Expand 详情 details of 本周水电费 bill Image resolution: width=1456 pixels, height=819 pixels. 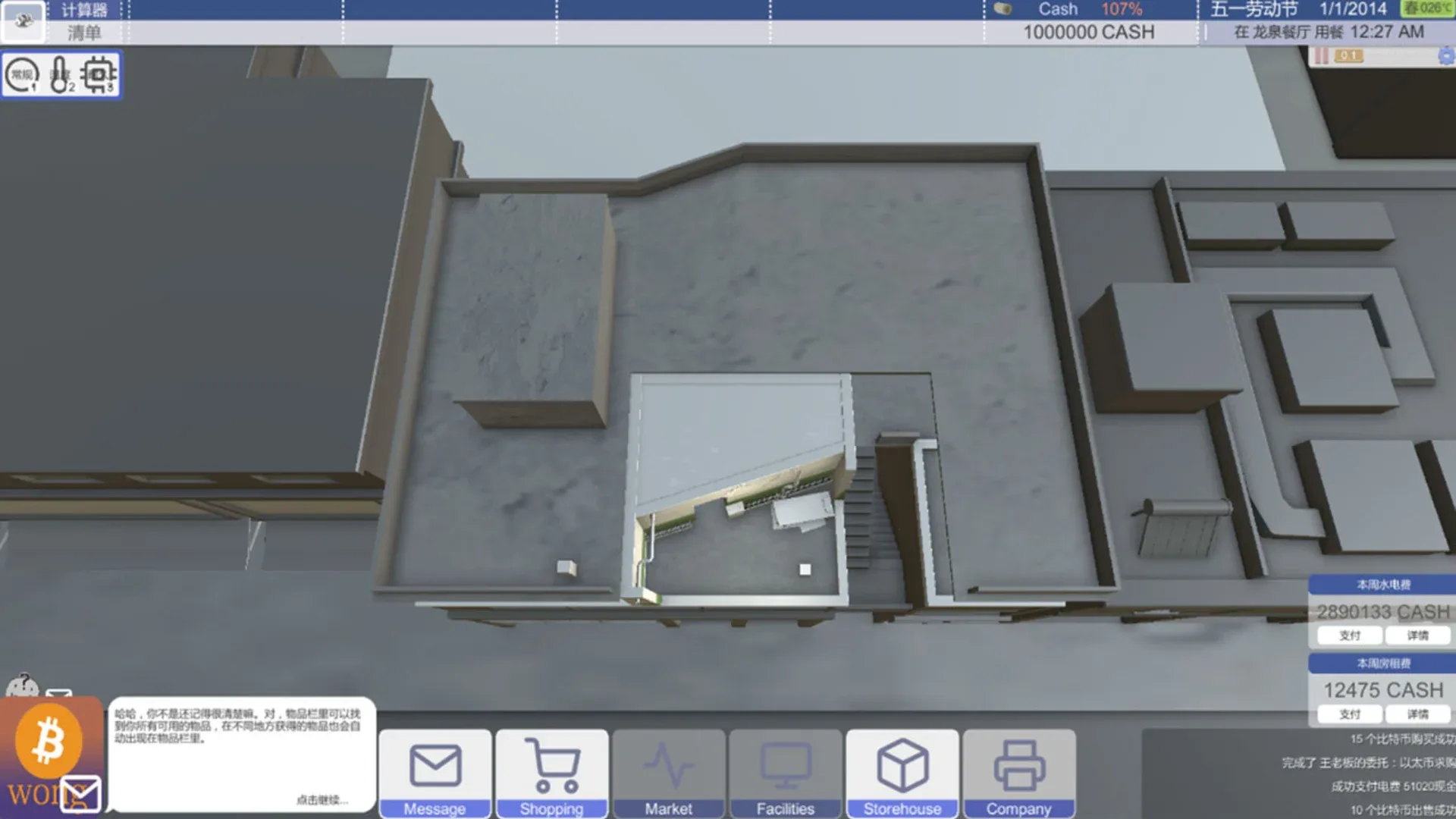coord(1417,635)
